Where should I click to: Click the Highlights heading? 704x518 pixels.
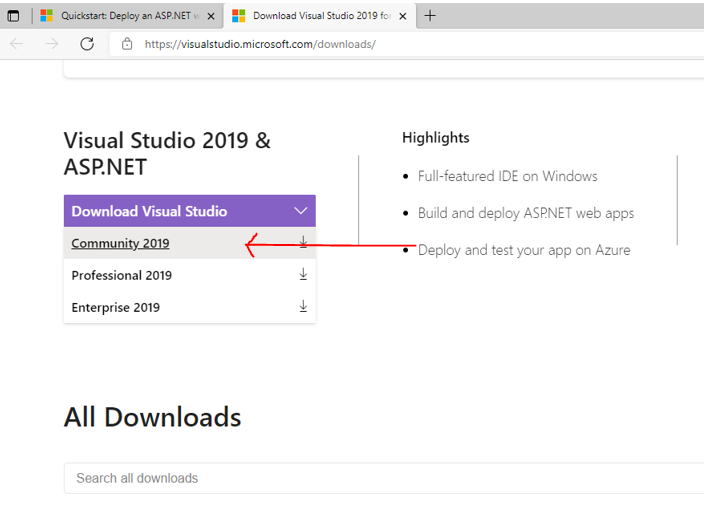[436, 138]
